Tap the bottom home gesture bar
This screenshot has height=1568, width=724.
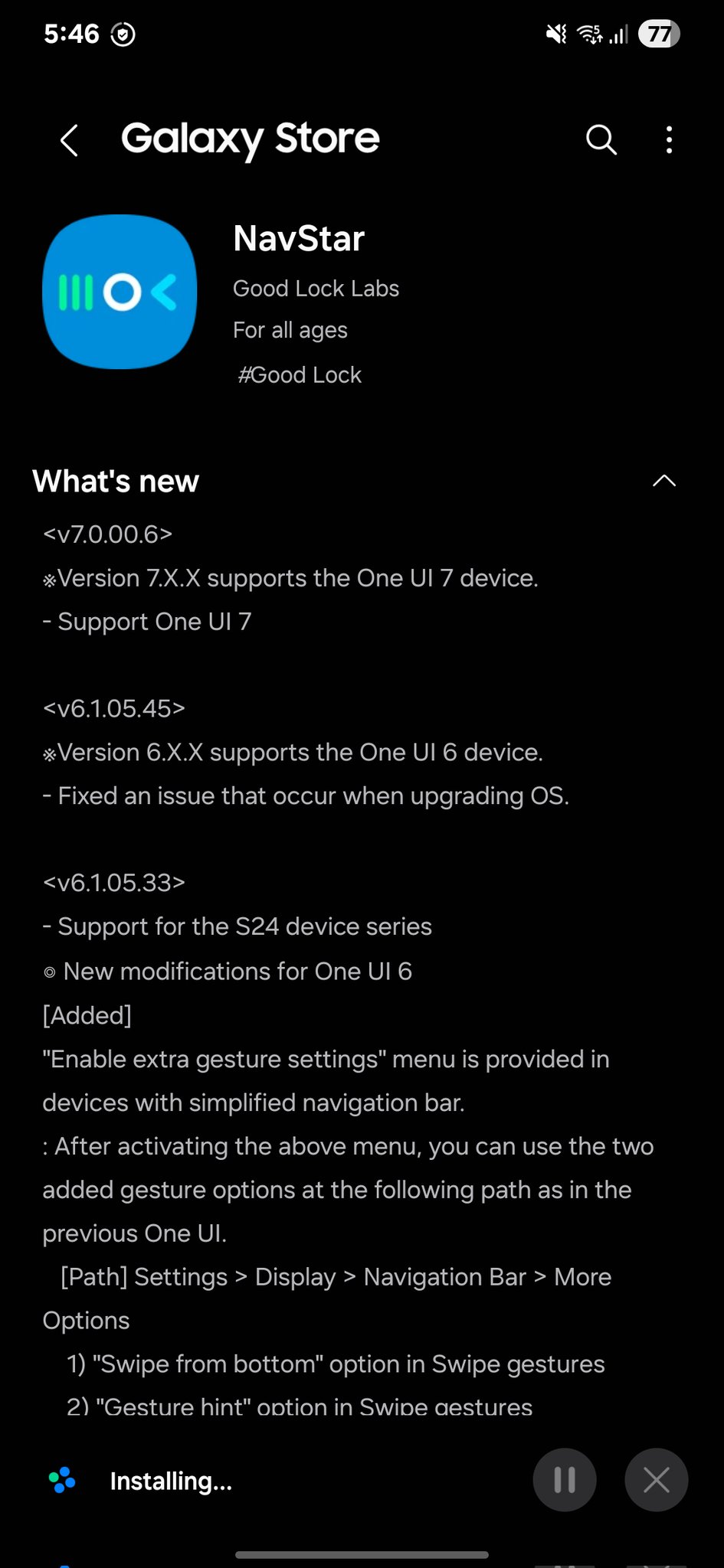tap(362, 1555)
